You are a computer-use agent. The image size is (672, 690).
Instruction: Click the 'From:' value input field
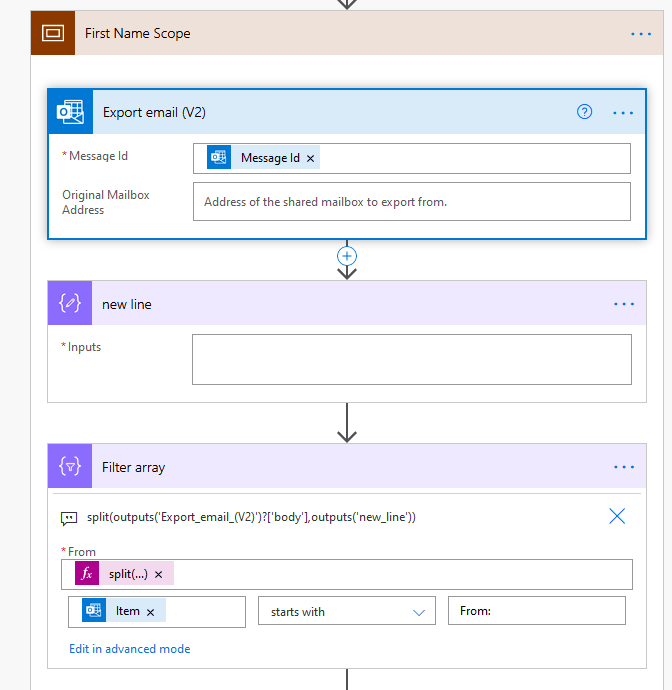(536, 611)
